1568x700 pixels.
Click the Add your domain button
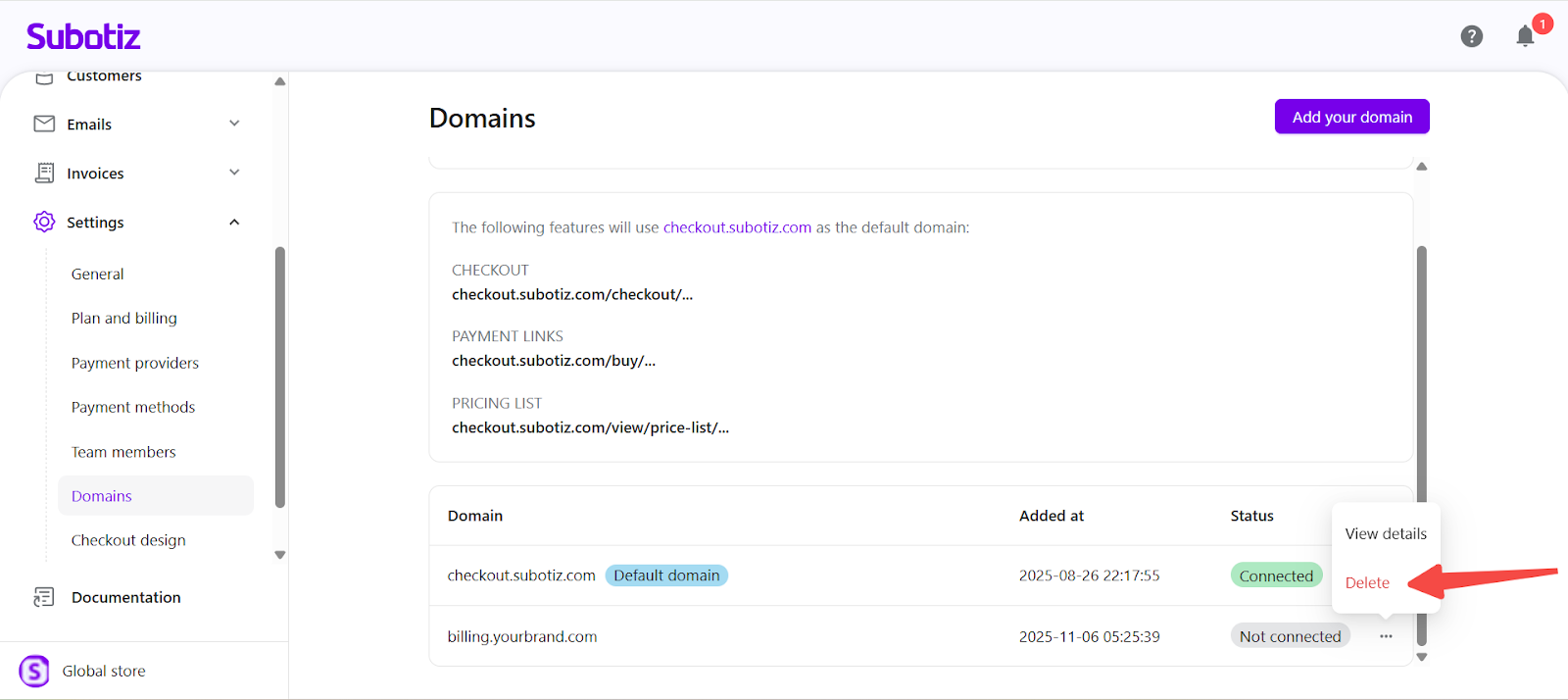pyautogui.click(x=1351, y=117)
